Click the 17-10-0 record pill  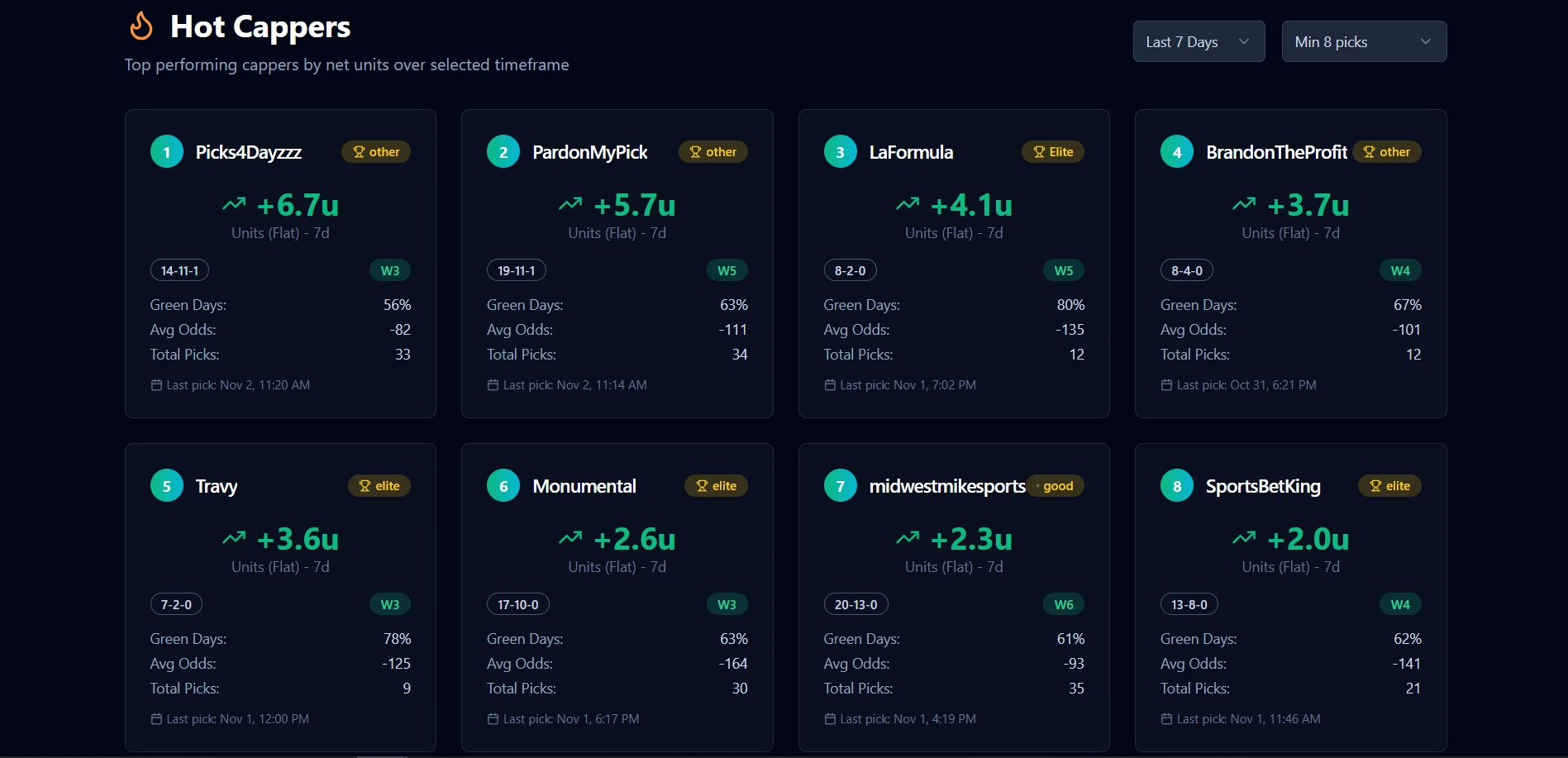coord(518,604)
